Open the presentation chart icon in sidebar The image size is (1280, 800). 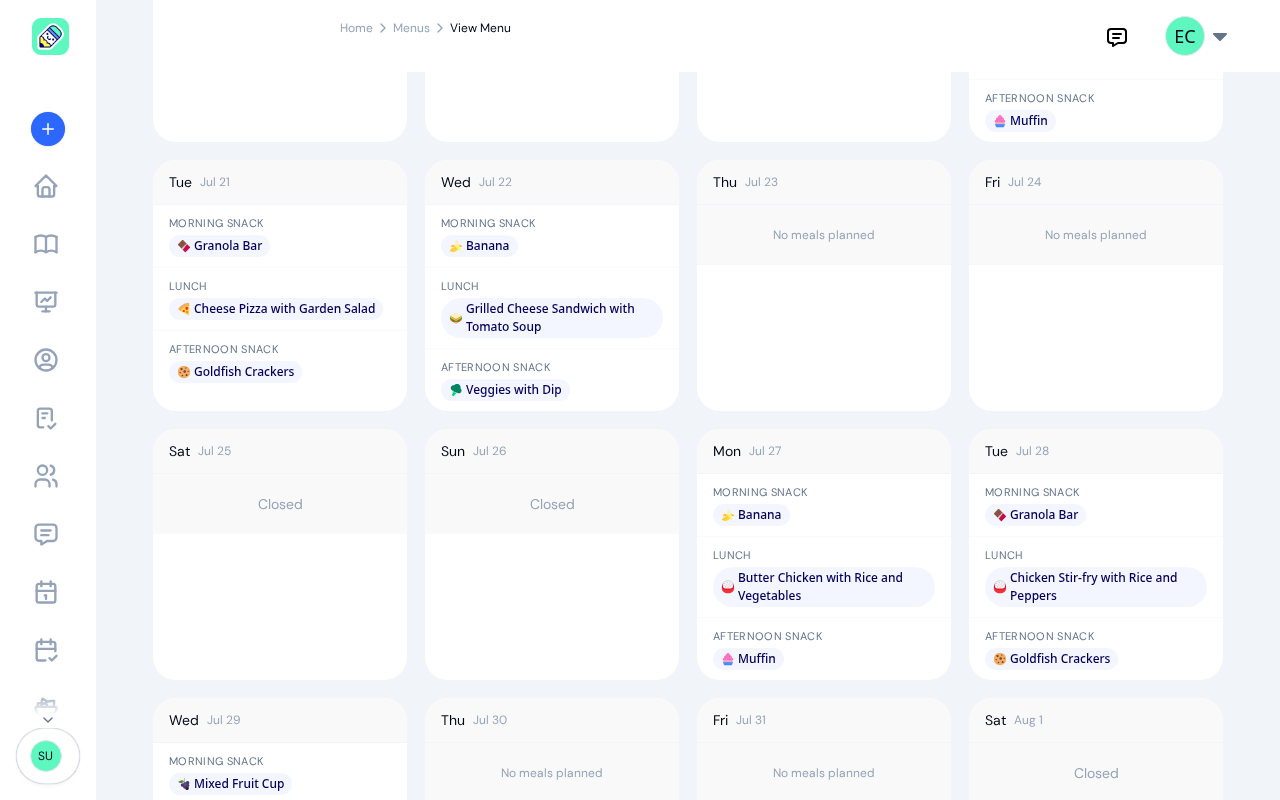[46, 302]
